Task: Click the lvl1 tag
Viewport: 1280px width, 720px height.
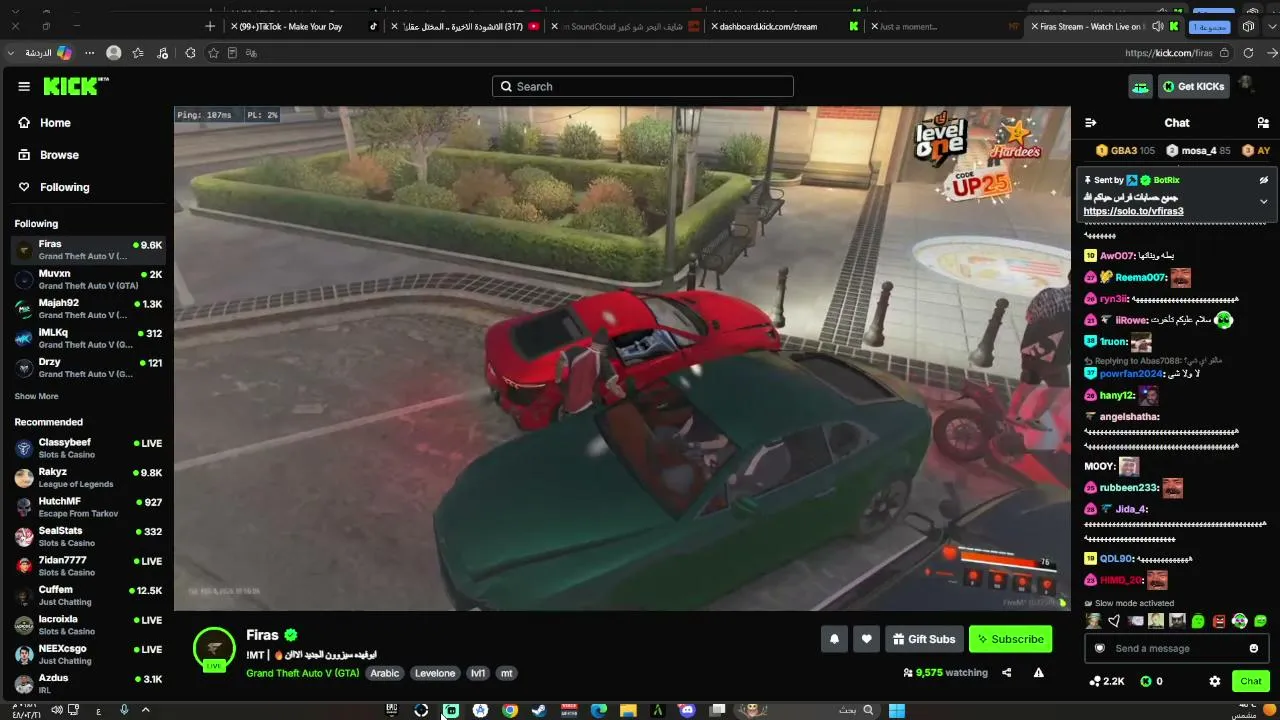Action: click(x=478, y=673)
